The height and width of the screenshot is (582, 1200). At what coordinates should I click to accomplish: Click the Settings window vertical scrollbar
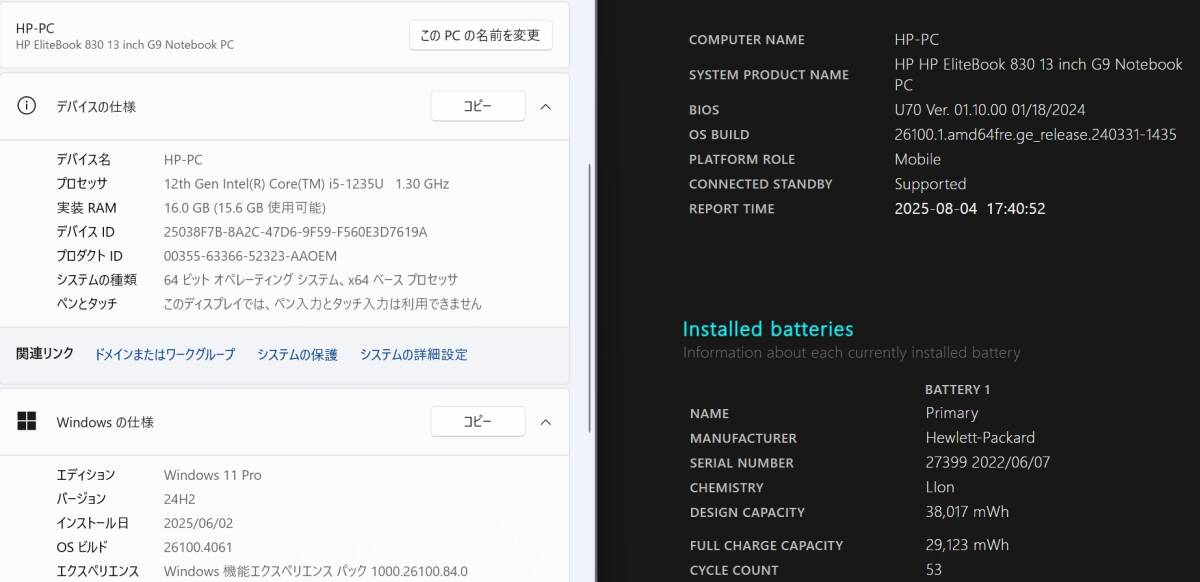pos(591,298)
